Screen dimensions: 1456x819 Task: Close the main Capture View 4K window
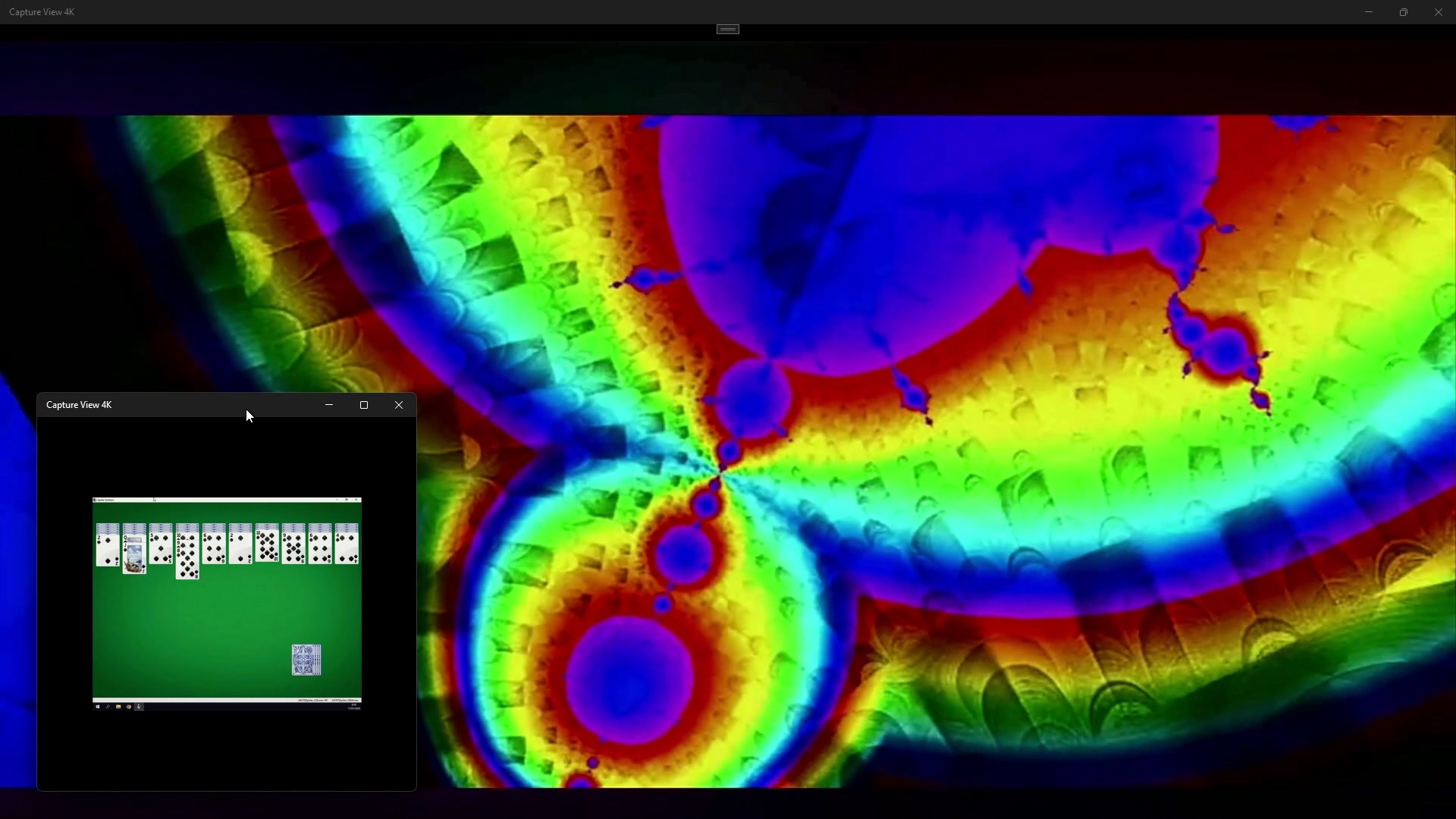point(1439,12)
